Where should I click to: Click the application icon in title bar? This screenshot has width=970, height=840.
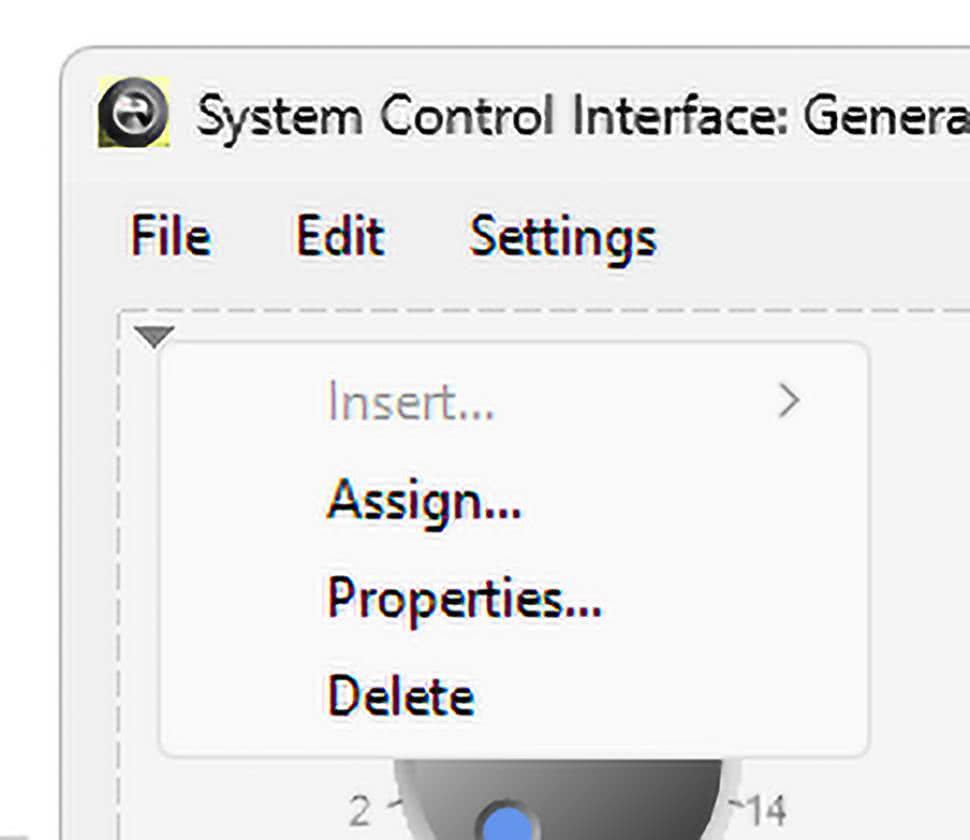tap(133, 113)
